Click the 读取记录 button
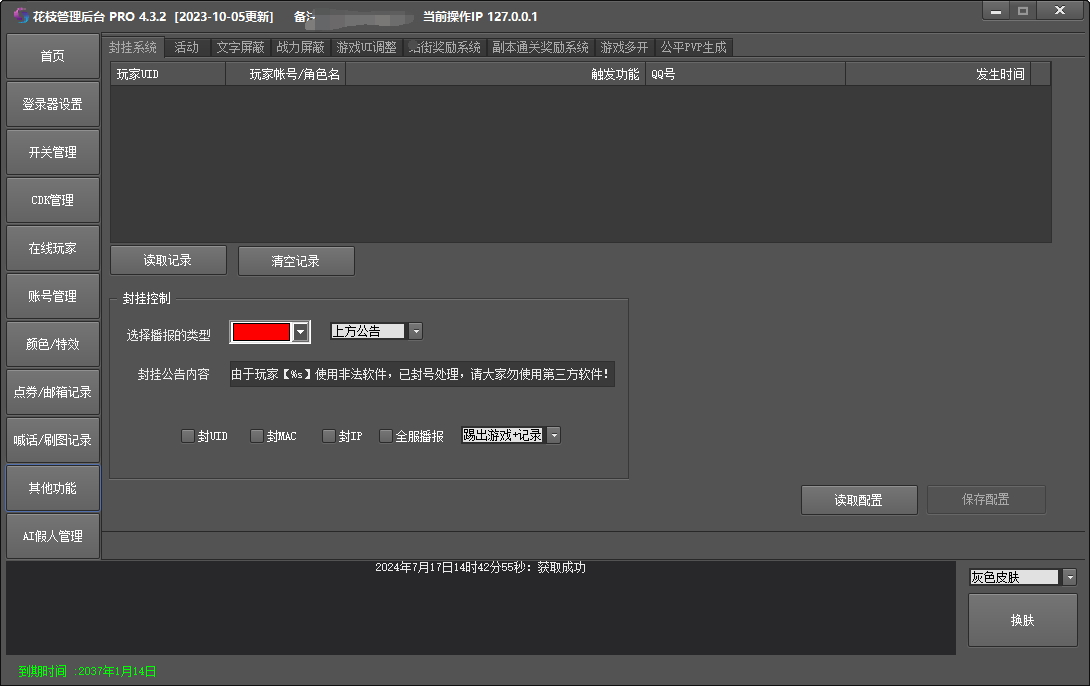The image size is (1090, 686). 168,261
